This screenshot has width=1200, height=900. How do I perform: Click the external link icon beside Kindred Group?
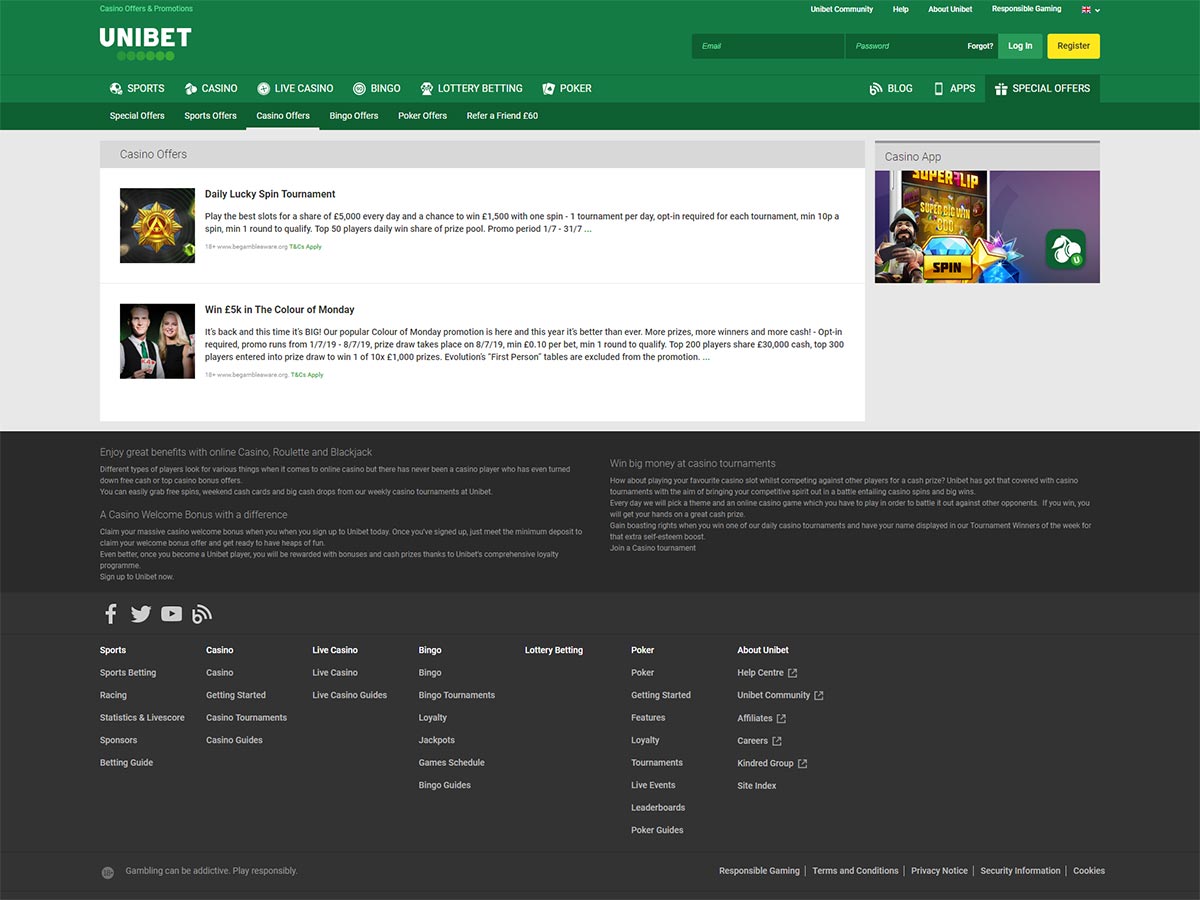(803, 763)
